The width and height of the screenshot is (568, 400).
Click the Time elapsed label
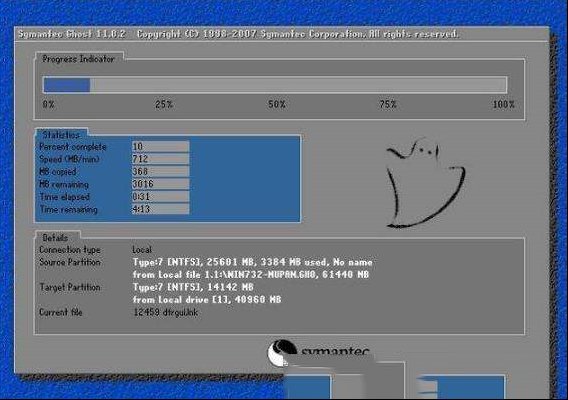64,197
